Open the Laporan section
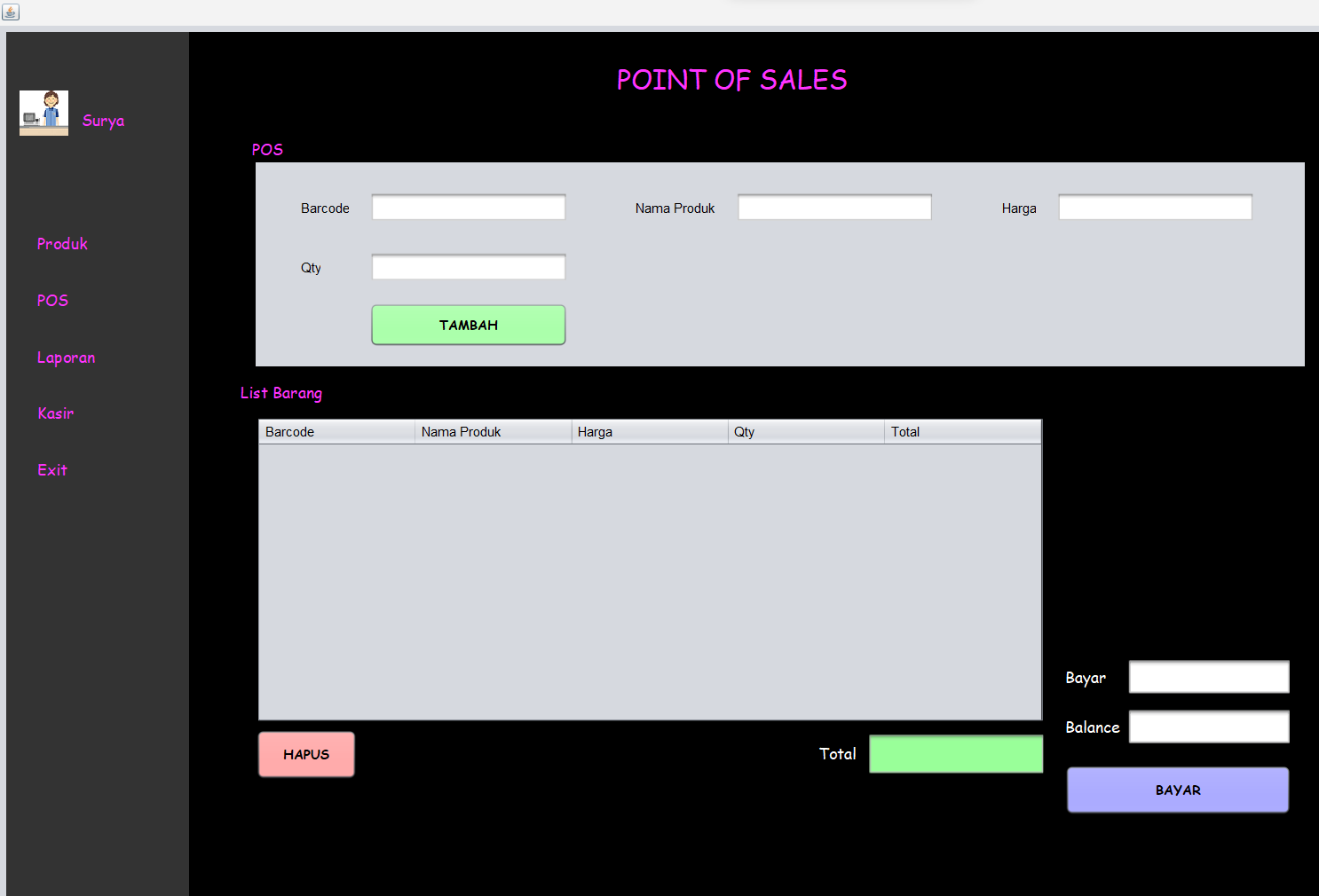1319x896 pixels. coord(66,358)
